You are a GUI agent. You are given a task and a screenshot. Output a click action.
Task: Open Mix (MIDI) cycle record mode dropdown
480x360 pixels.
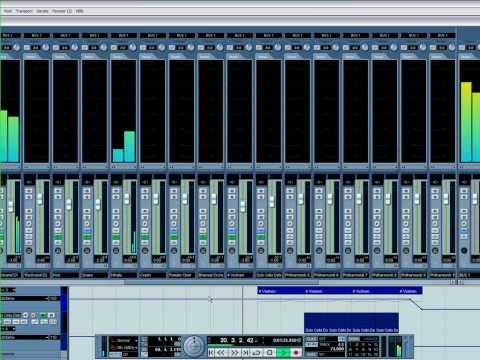tap(124, 348)
